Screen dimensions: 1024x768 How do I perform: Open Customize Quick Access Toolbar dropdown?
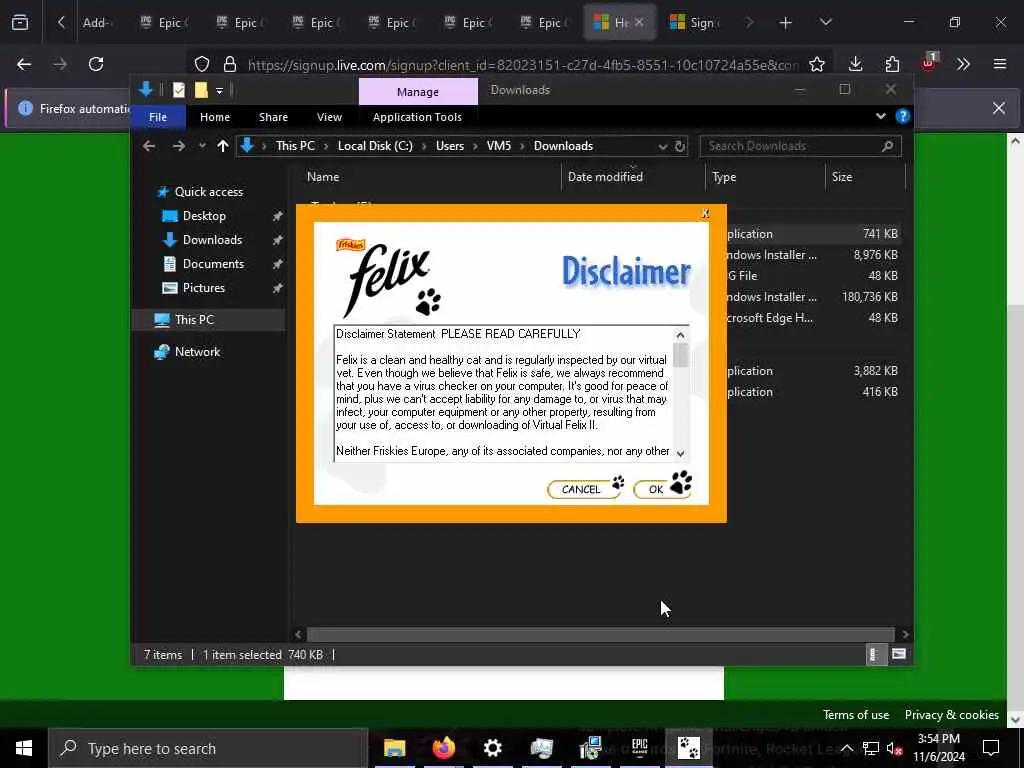[x=219, y=91]
